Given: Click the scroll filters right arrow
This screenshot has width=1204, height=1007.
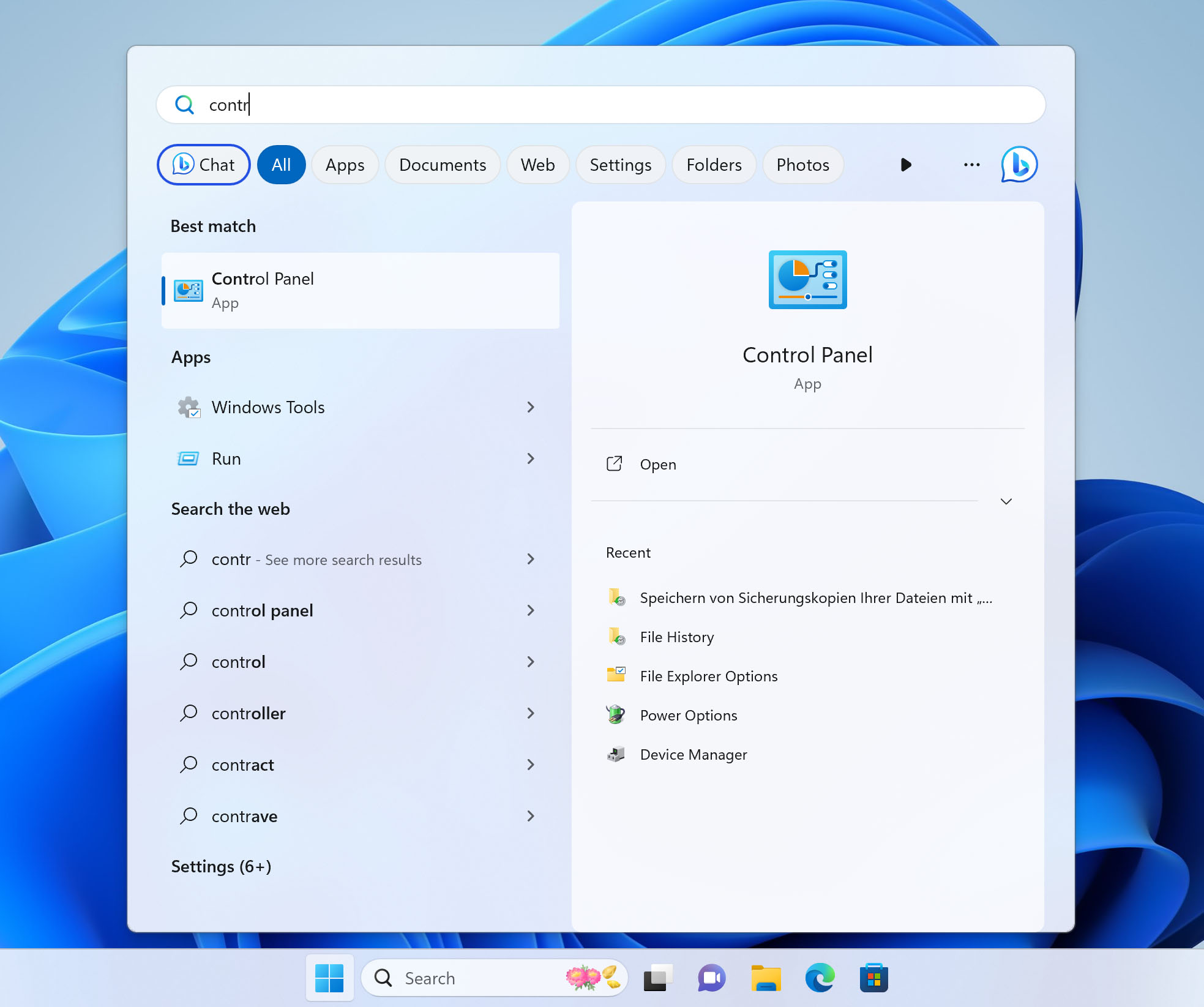Looking at the screenshot, I should [906, 165].
